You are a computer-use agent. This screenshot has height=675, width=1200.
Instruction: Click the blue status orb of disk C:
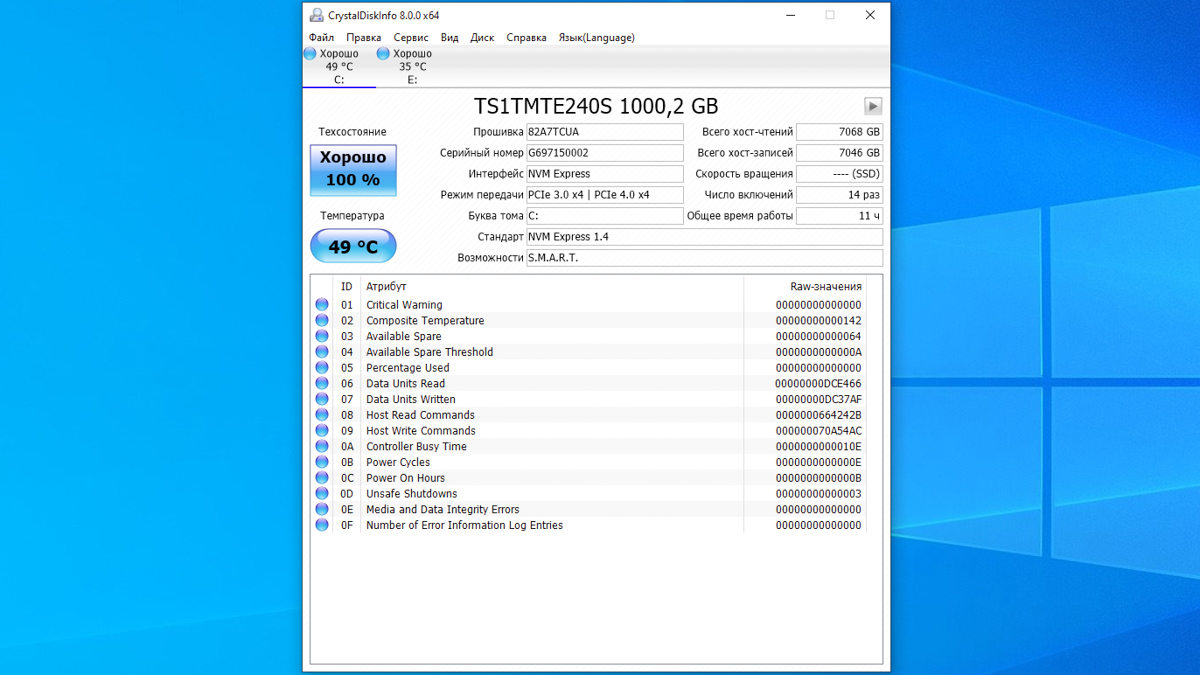pos(310,54)
